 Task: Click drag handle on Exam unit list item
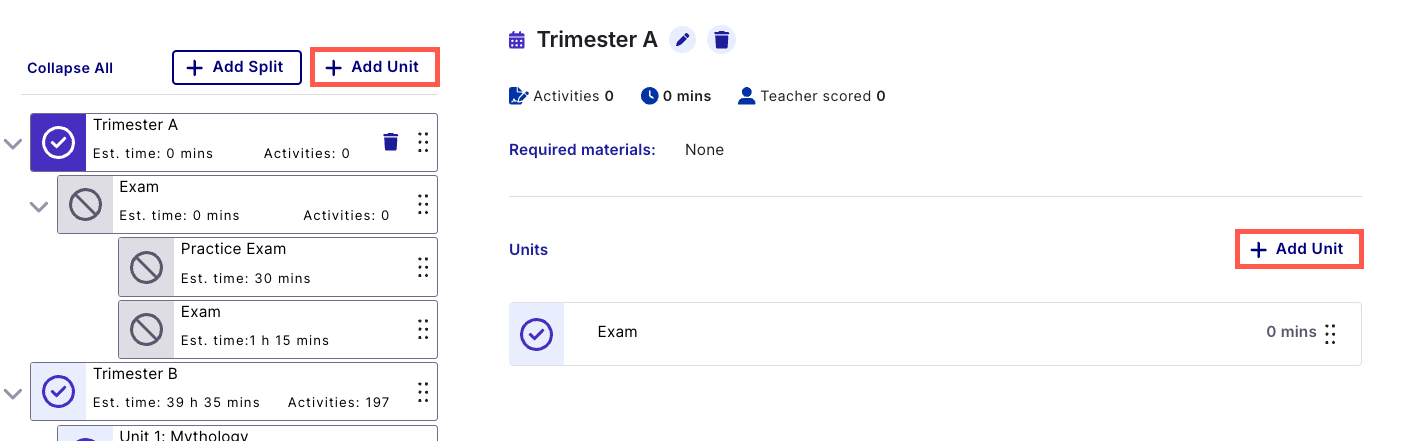coord(1330,333)
